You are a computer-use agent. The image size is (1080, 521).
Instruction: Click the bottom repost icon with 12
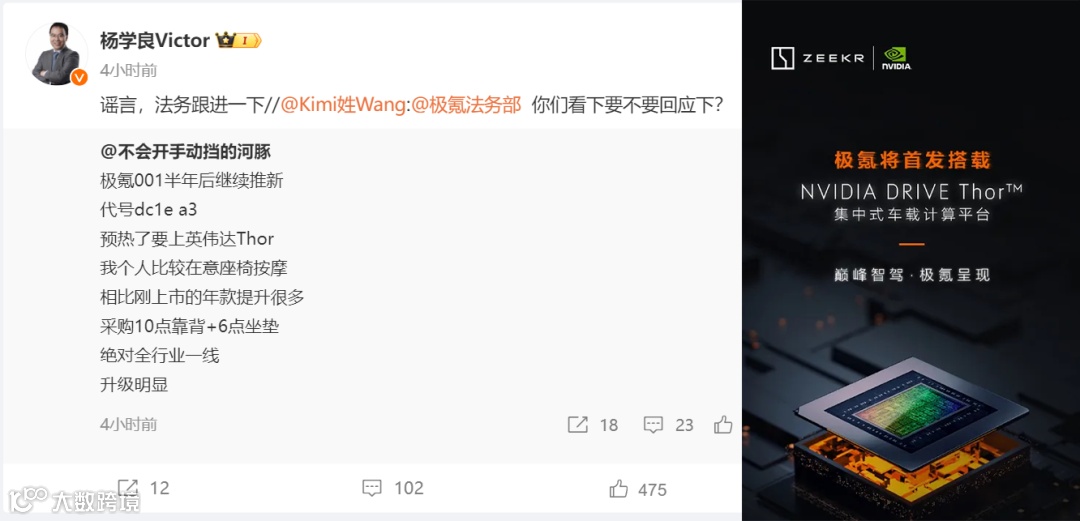128,488
